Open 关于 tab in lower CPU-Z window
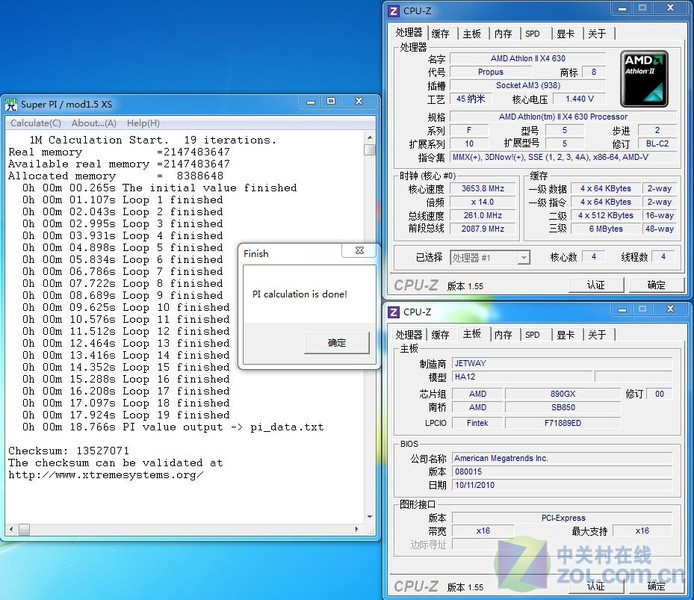This screenshot has height=600, width=694. (x=597, y=335)
